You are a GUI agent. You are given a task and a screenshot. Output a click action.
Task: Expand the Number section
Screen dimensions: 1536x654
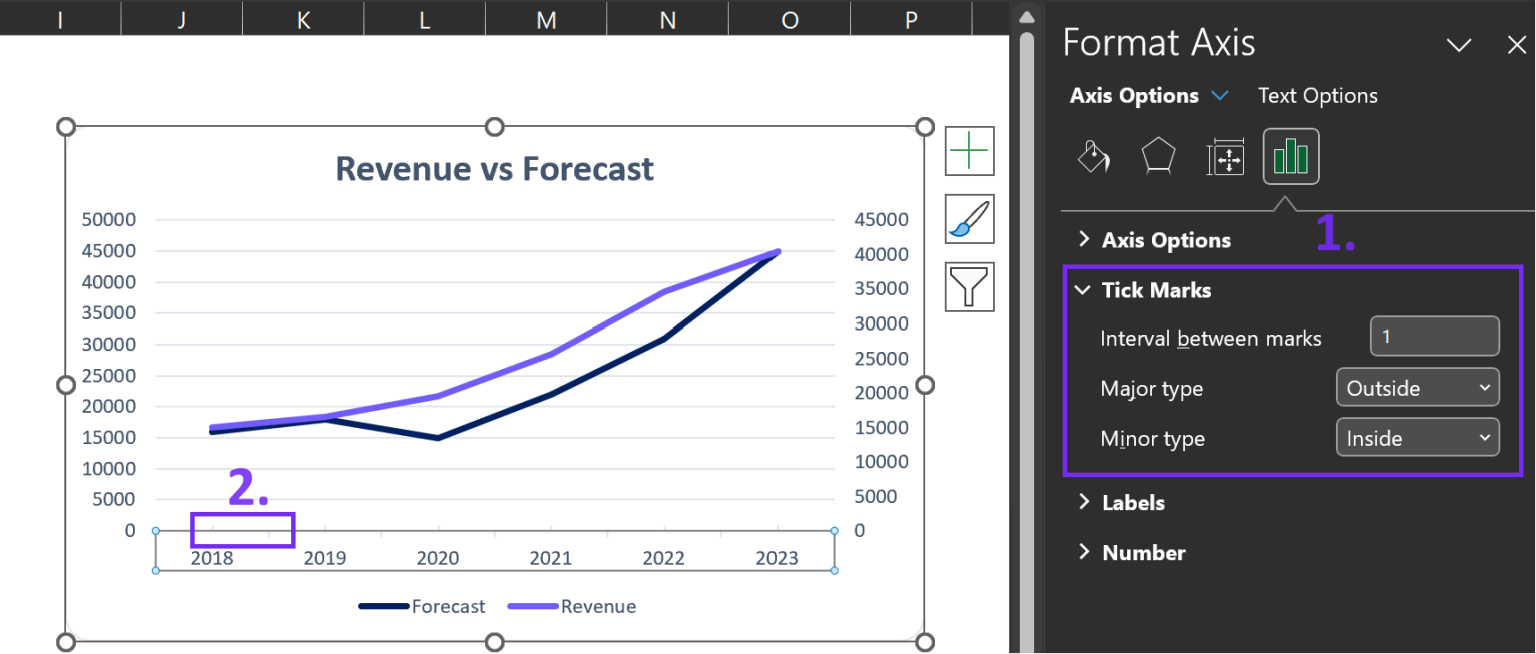(1143, 552)
